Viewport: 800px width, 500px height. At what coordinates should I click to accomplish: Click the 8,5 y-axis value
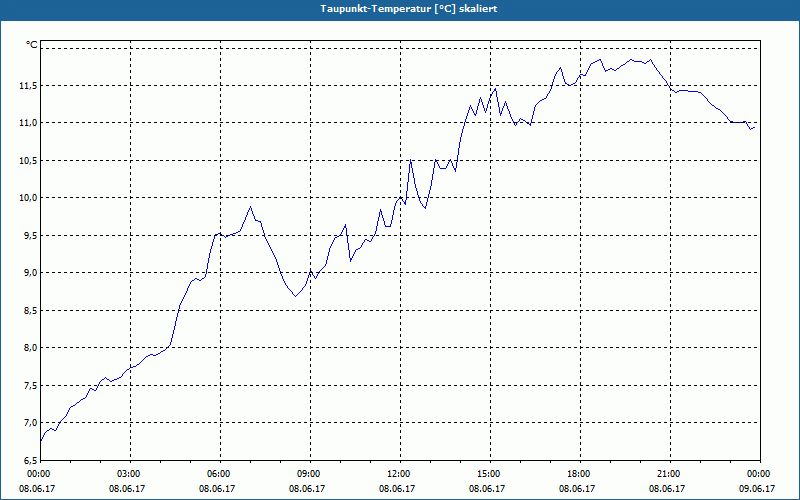tap(30, 311)
